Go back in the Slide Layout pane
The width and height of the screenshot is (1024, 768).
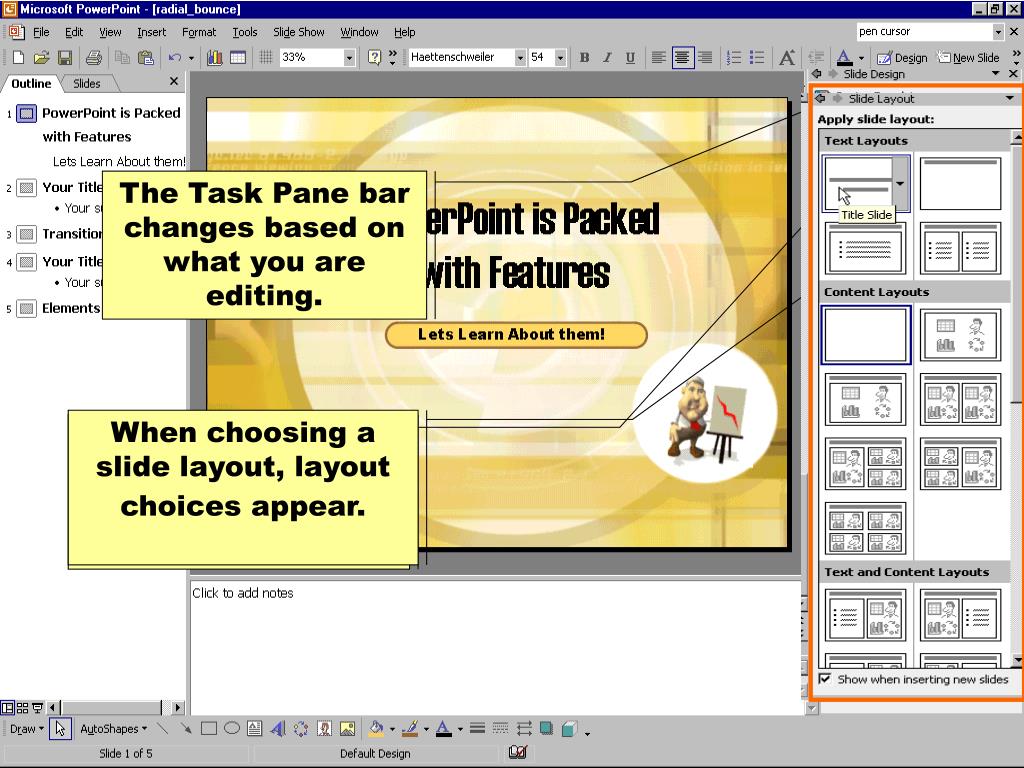pos(821,98)
